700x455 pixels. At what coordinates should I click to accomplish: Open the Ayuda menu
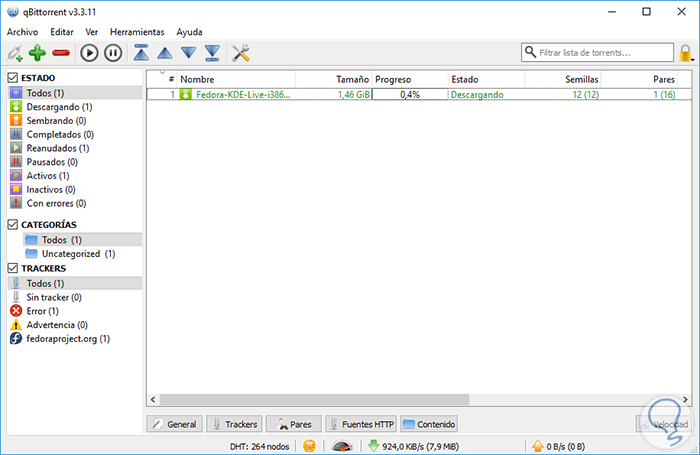(x=189, y=32)
